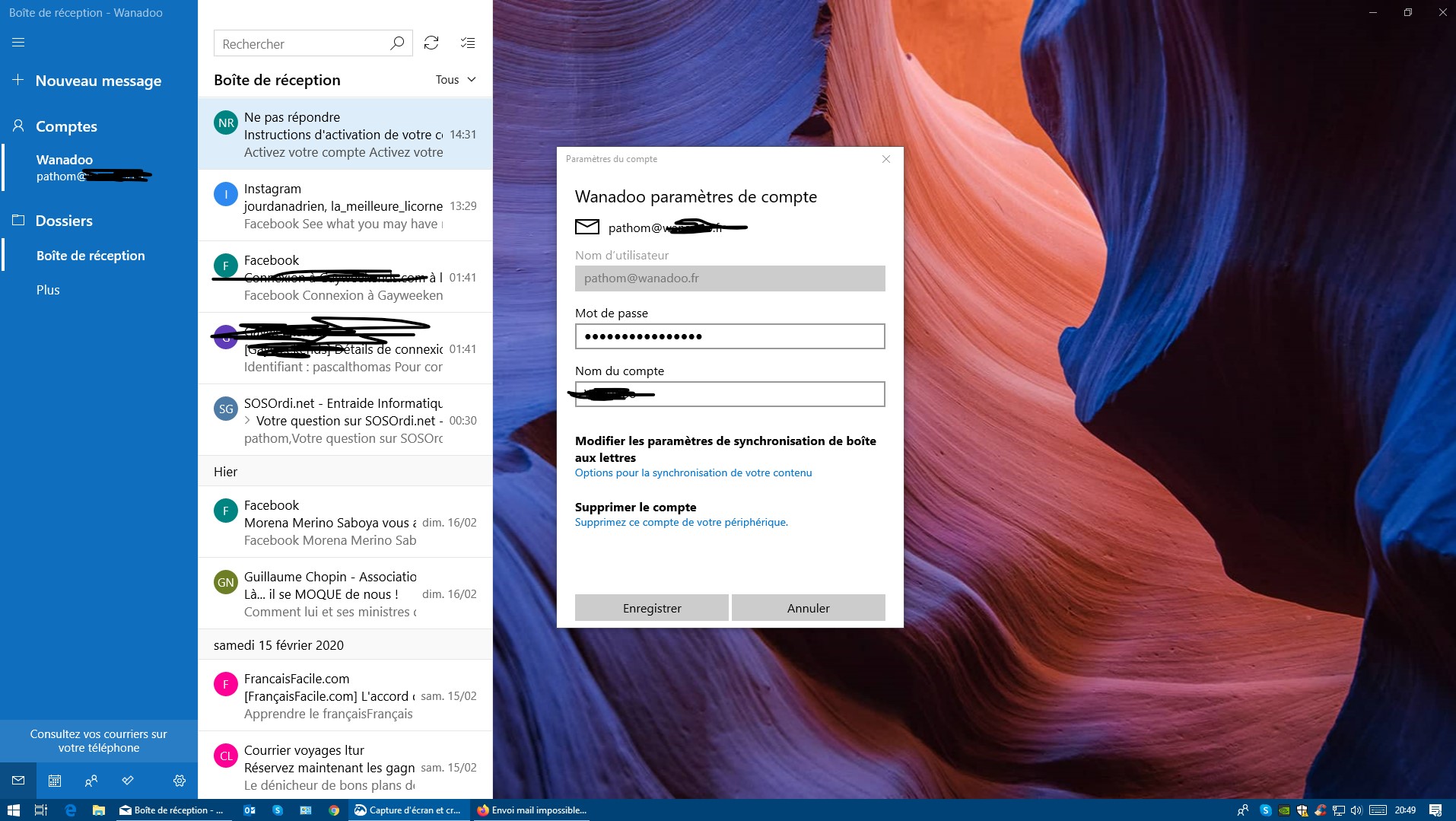Click the GN avatar of Guillaume Chopin

[226, 582]
